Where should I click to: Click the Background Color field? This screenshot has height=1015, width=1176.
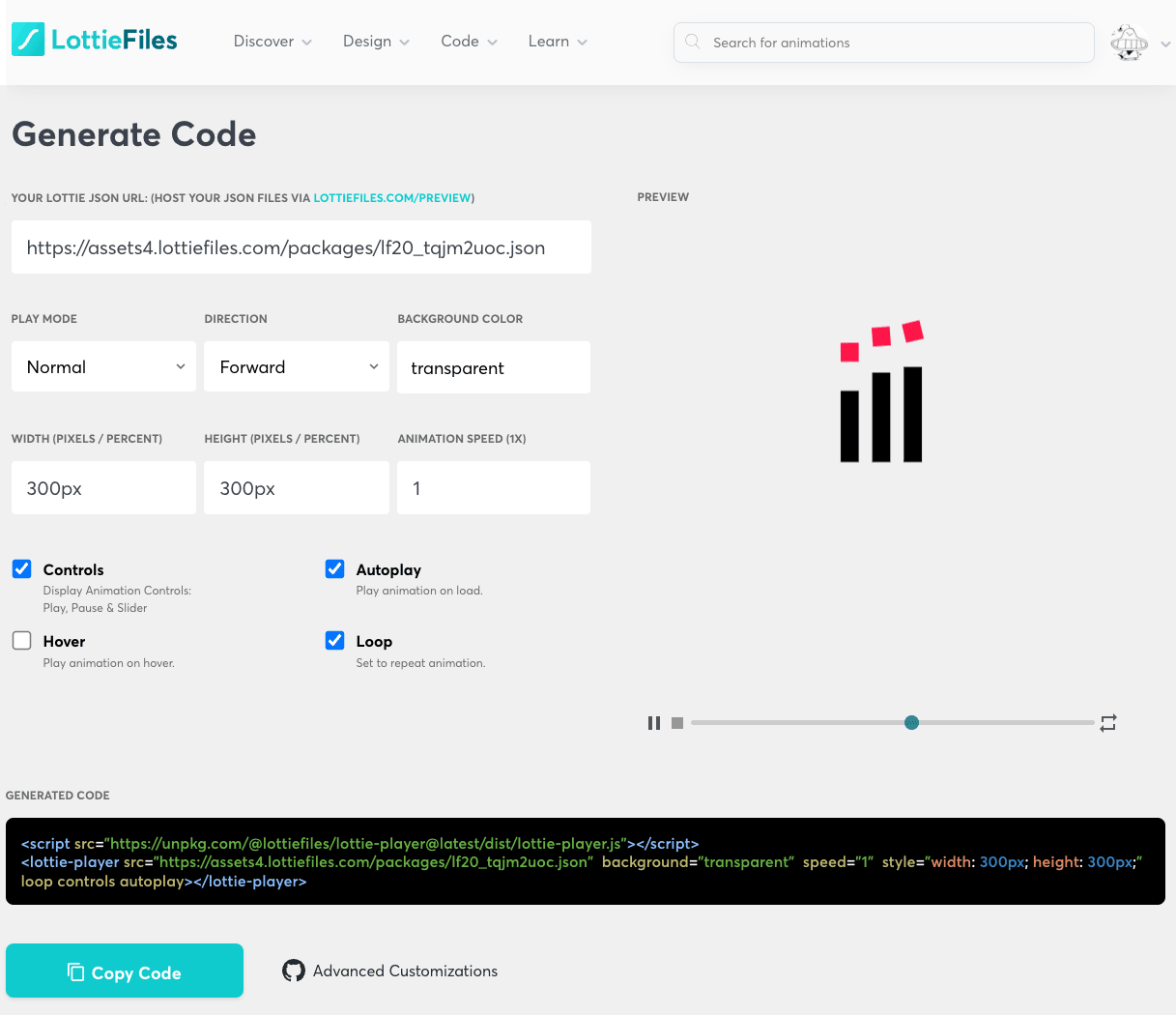point(494,367)
